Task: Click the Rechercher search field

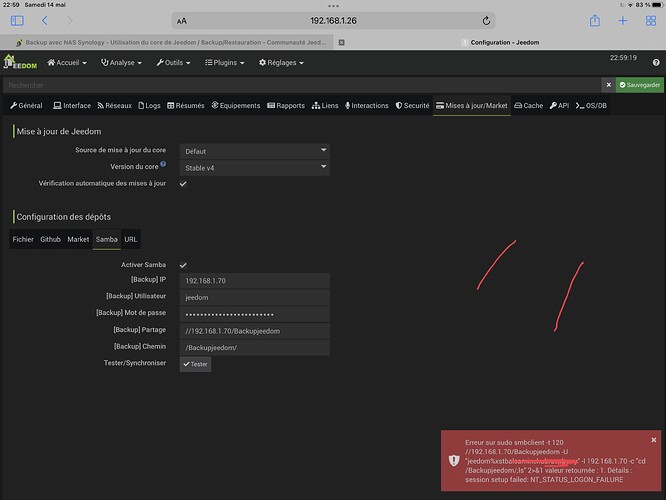Action: (302, 85)
